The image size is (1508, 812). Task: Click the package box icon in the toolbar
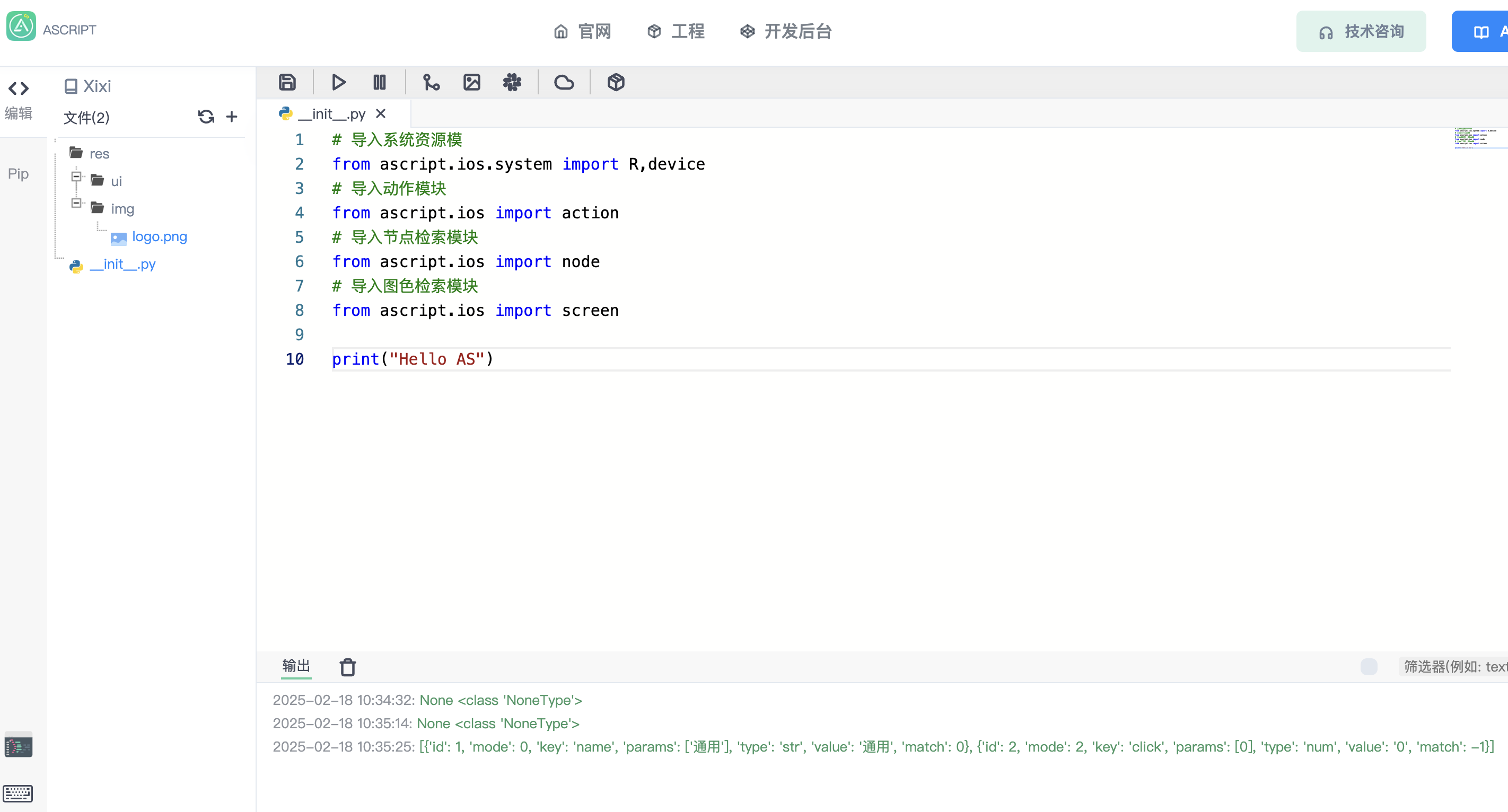tap(616, 83)
